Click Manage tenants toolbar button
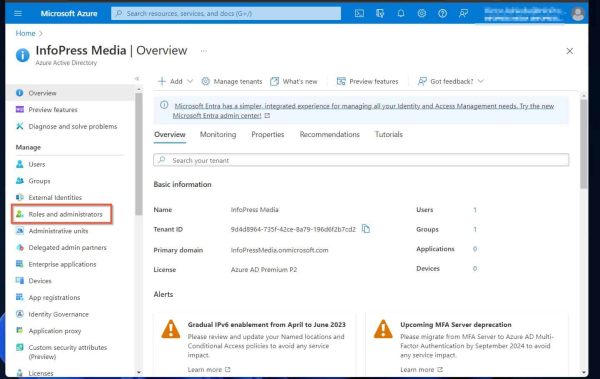Screen dimensions: 600x379 [232, 81]
